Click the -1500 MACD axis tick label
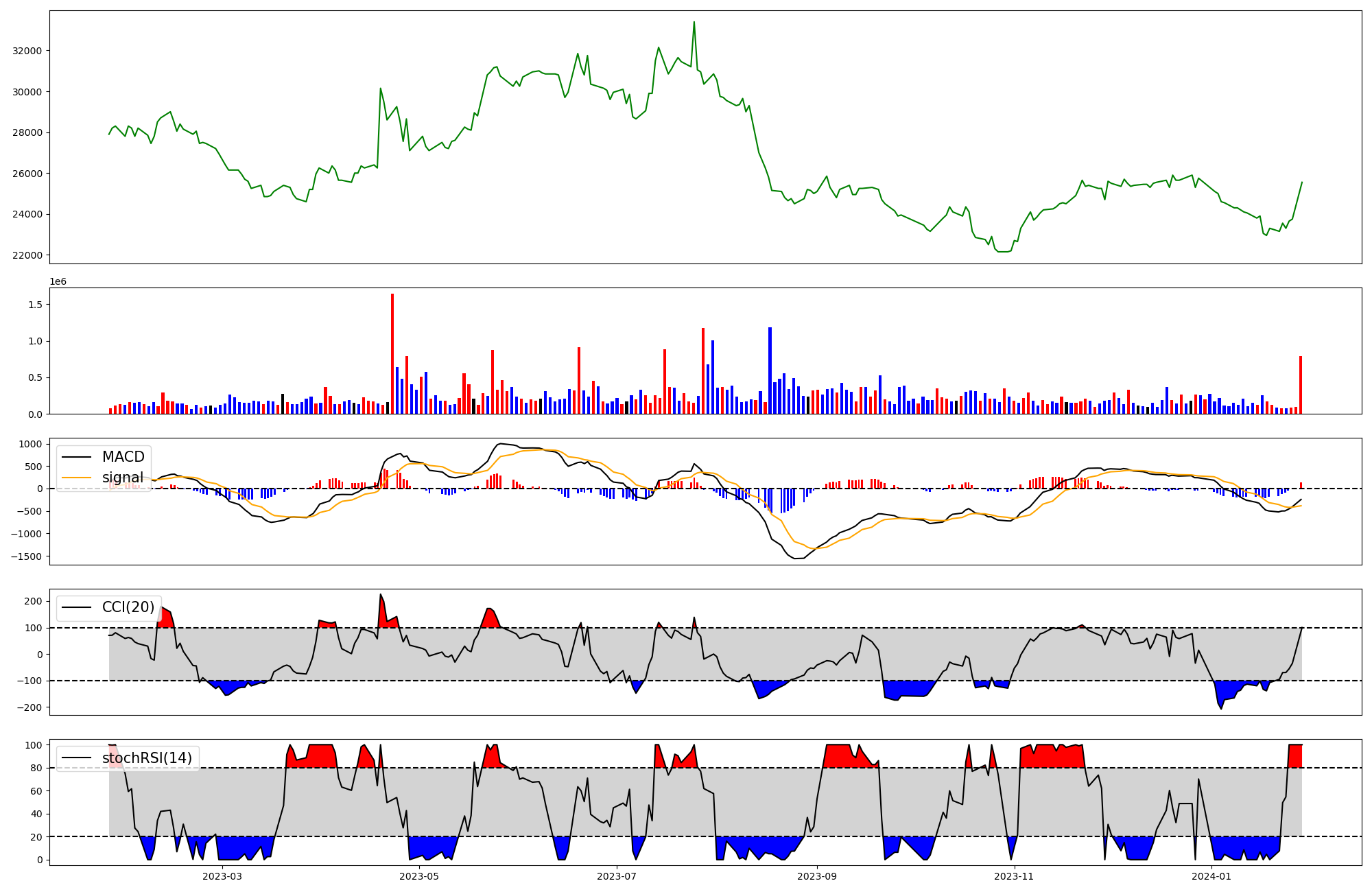 point(26,556)
